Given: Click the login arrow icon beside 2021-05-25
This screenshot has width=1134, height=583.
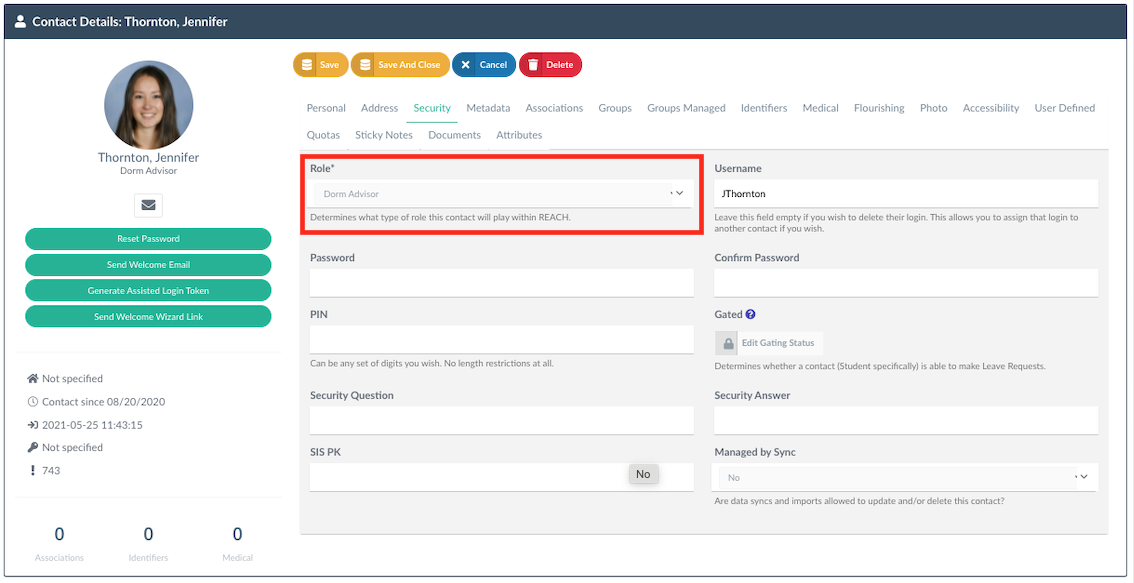Looking at the screenshot, I should 33,425.
